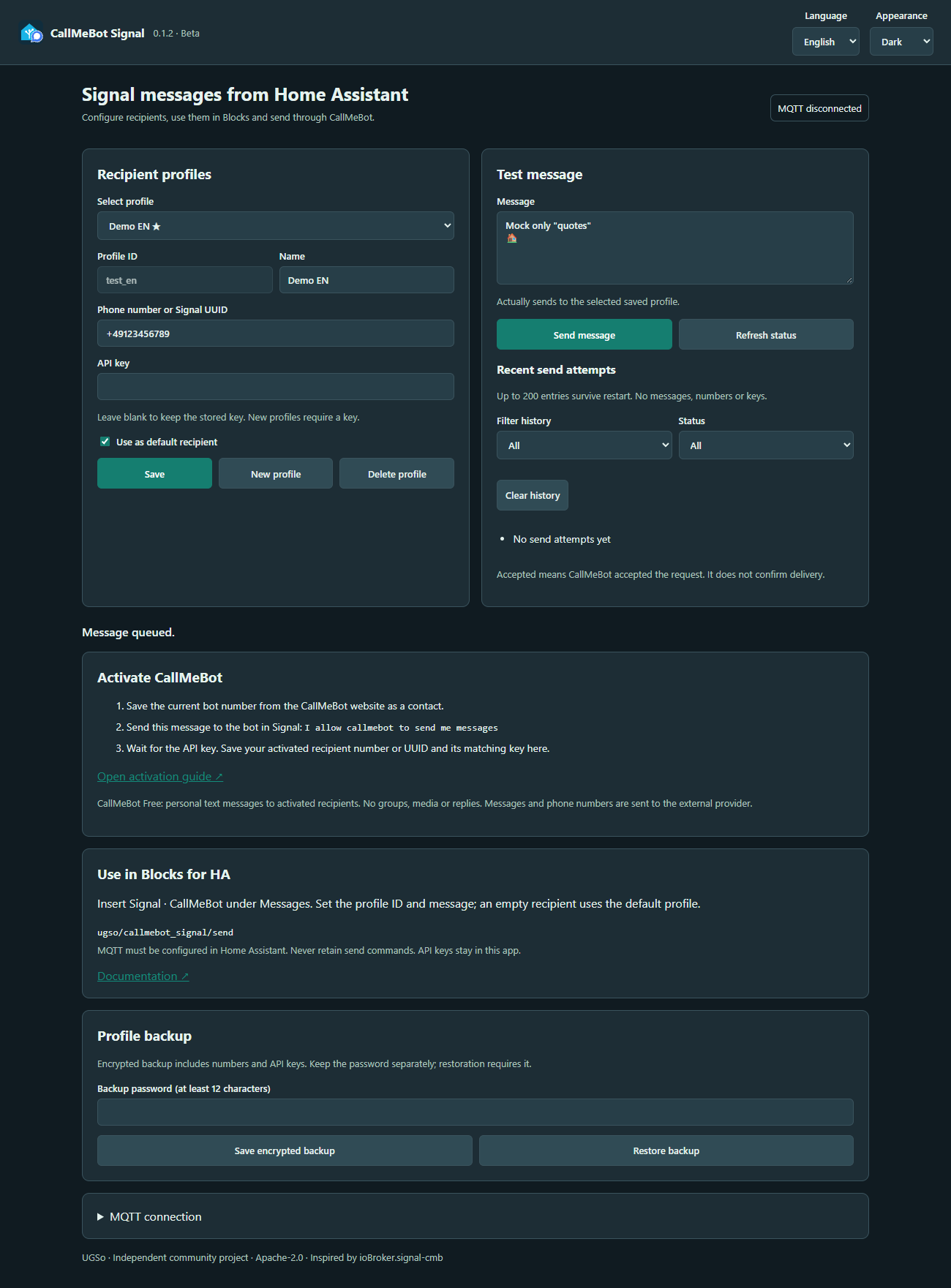951x1288 pixels.
Task: Click the New profile button
Action: coord(276,474)
